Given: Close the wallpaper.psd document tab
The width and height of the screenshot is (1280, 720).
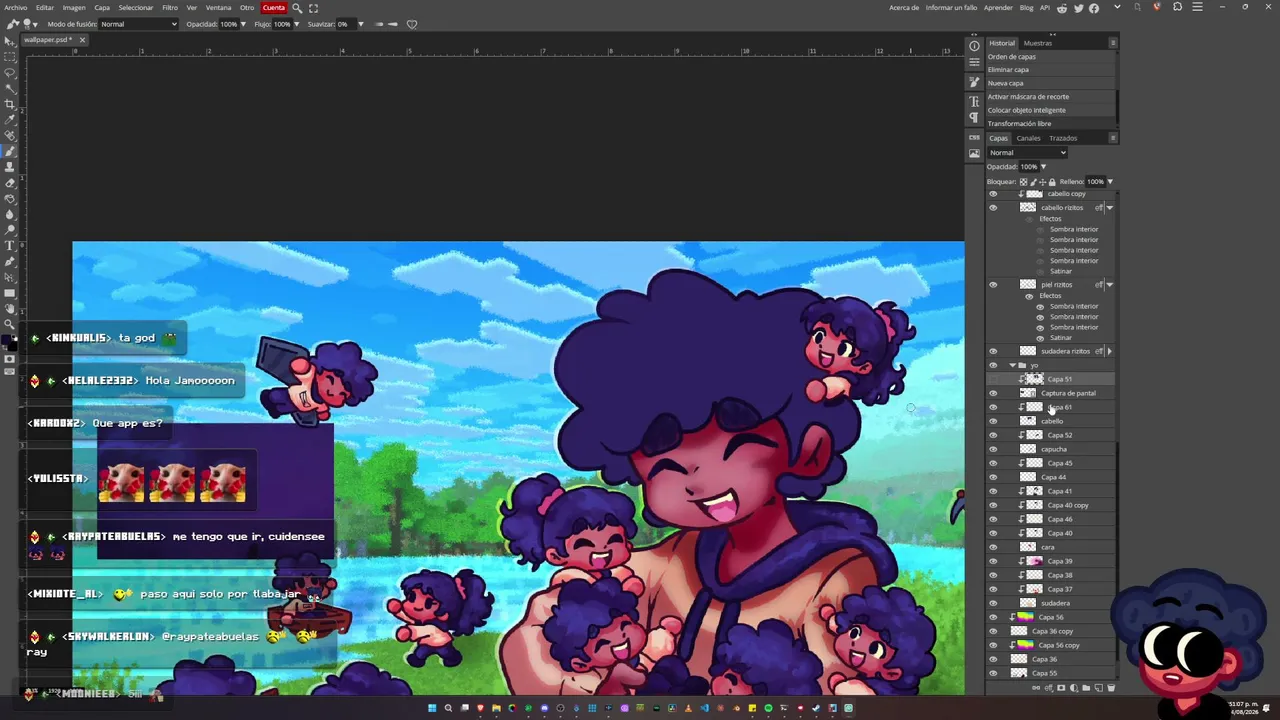Looking at the screenshot, I should 82,40.
